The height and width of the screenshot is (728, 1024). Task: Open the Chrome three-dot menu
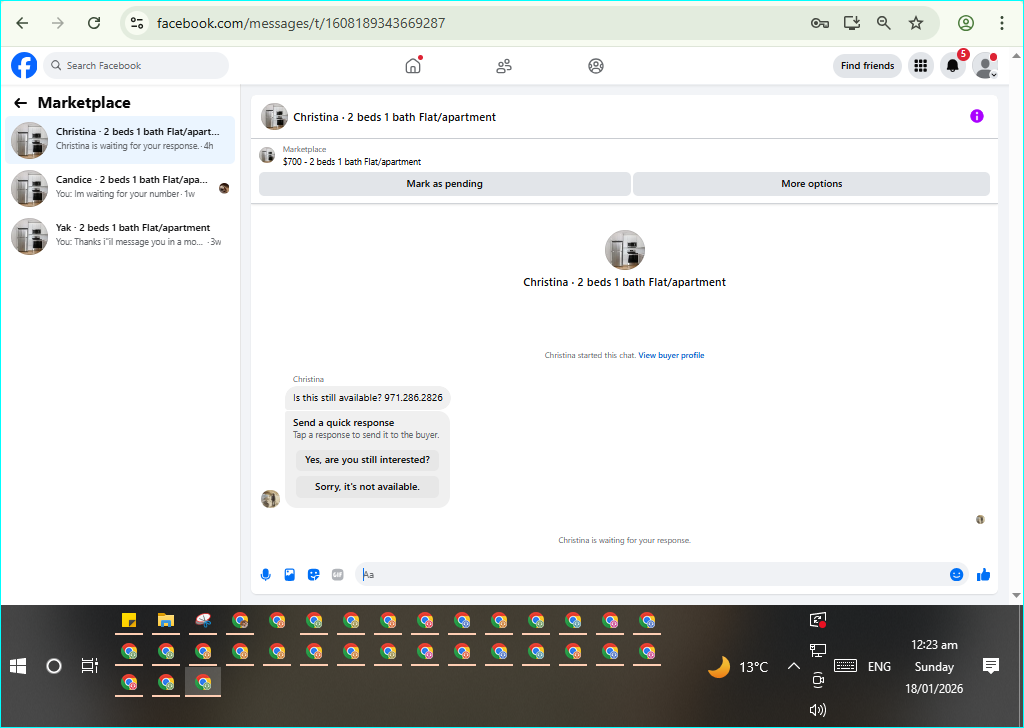1002,24
